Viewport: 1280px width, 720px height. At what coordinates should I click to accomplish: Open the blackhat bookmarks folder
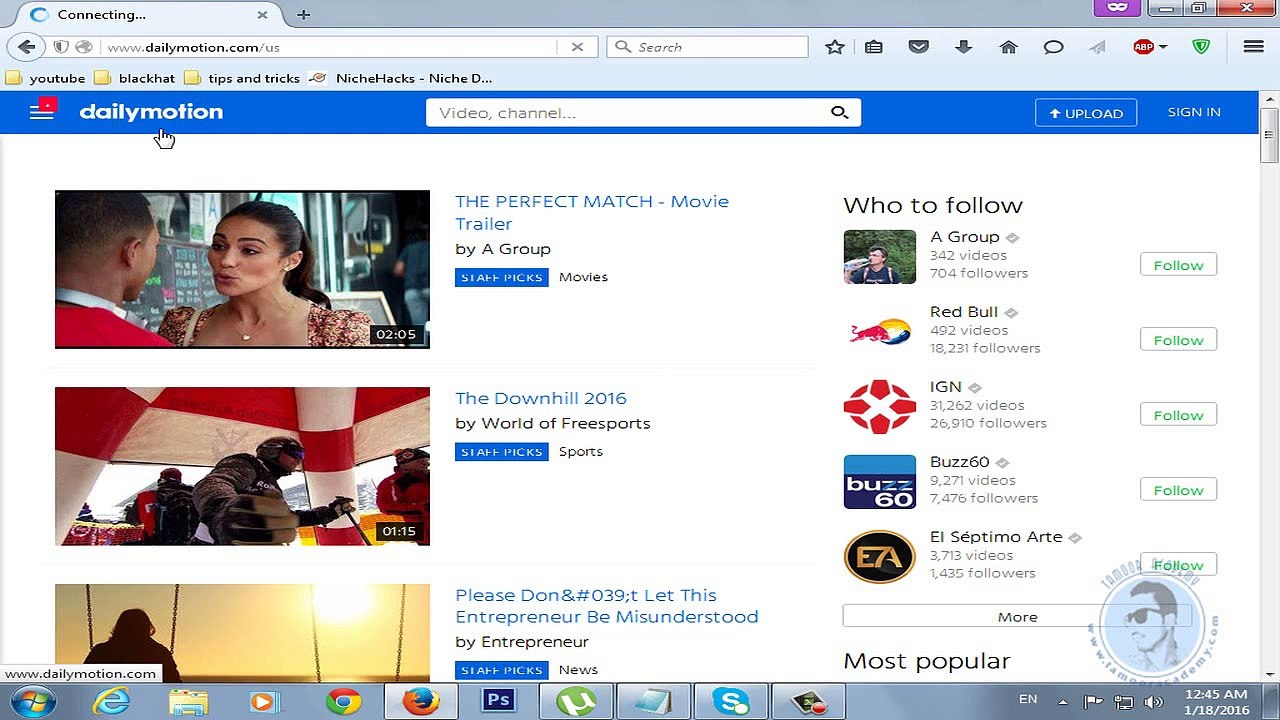tap(134, 78)
